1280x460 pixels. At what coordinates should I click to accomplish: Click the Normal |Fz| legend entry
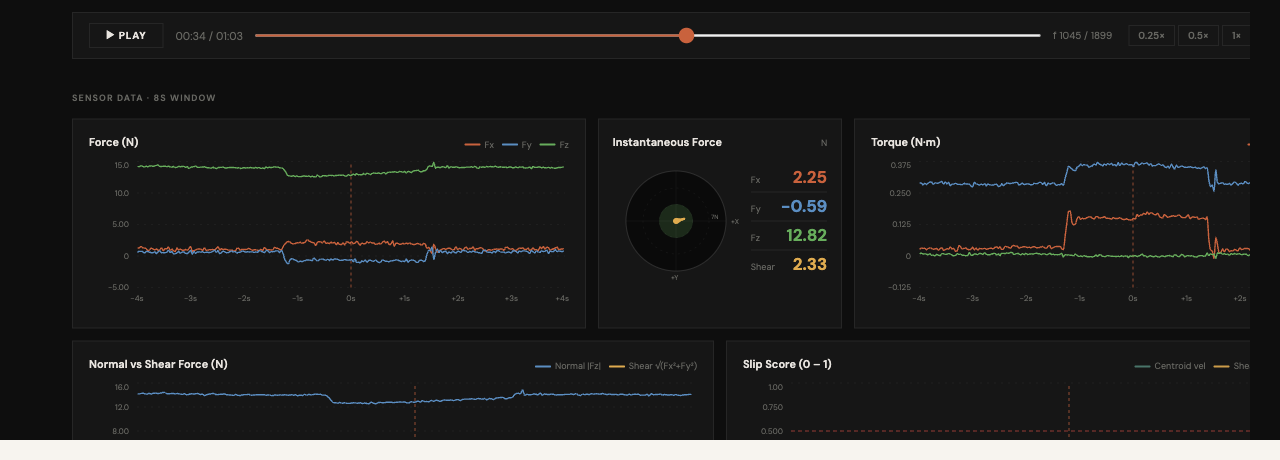click(x=567, y=366)
